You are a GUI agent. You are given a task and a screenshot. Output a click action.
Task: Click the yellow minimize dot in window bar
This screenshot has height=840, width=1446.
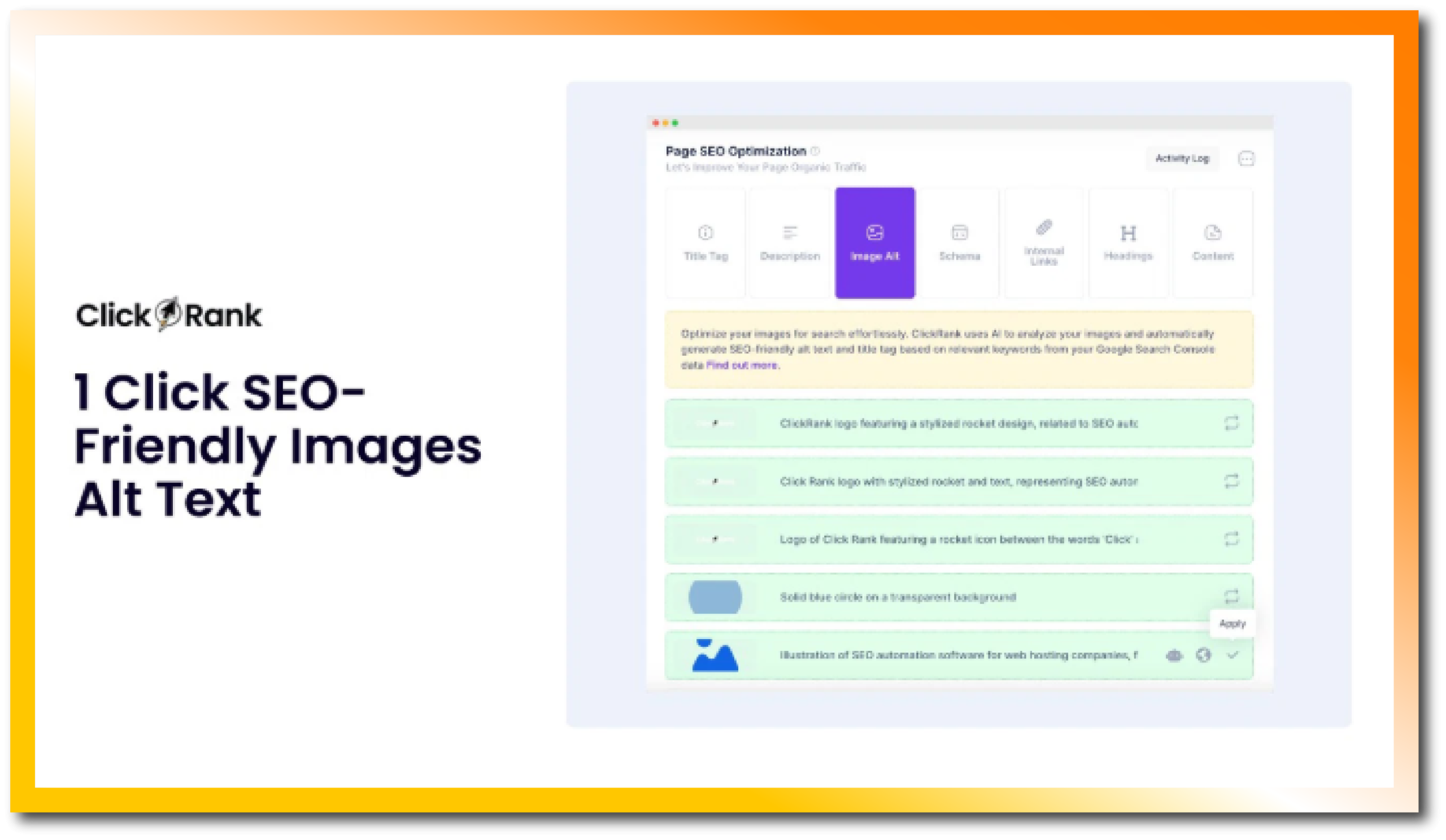pyautogui.click(x=665, y=123)
